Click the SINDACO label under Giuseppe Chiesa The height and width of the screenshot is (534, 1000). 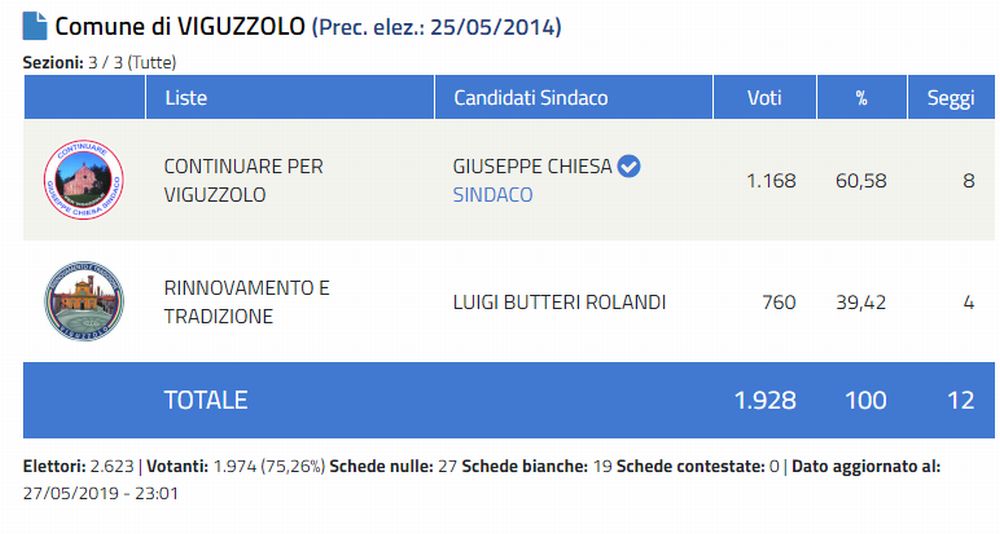pos(492,195)
